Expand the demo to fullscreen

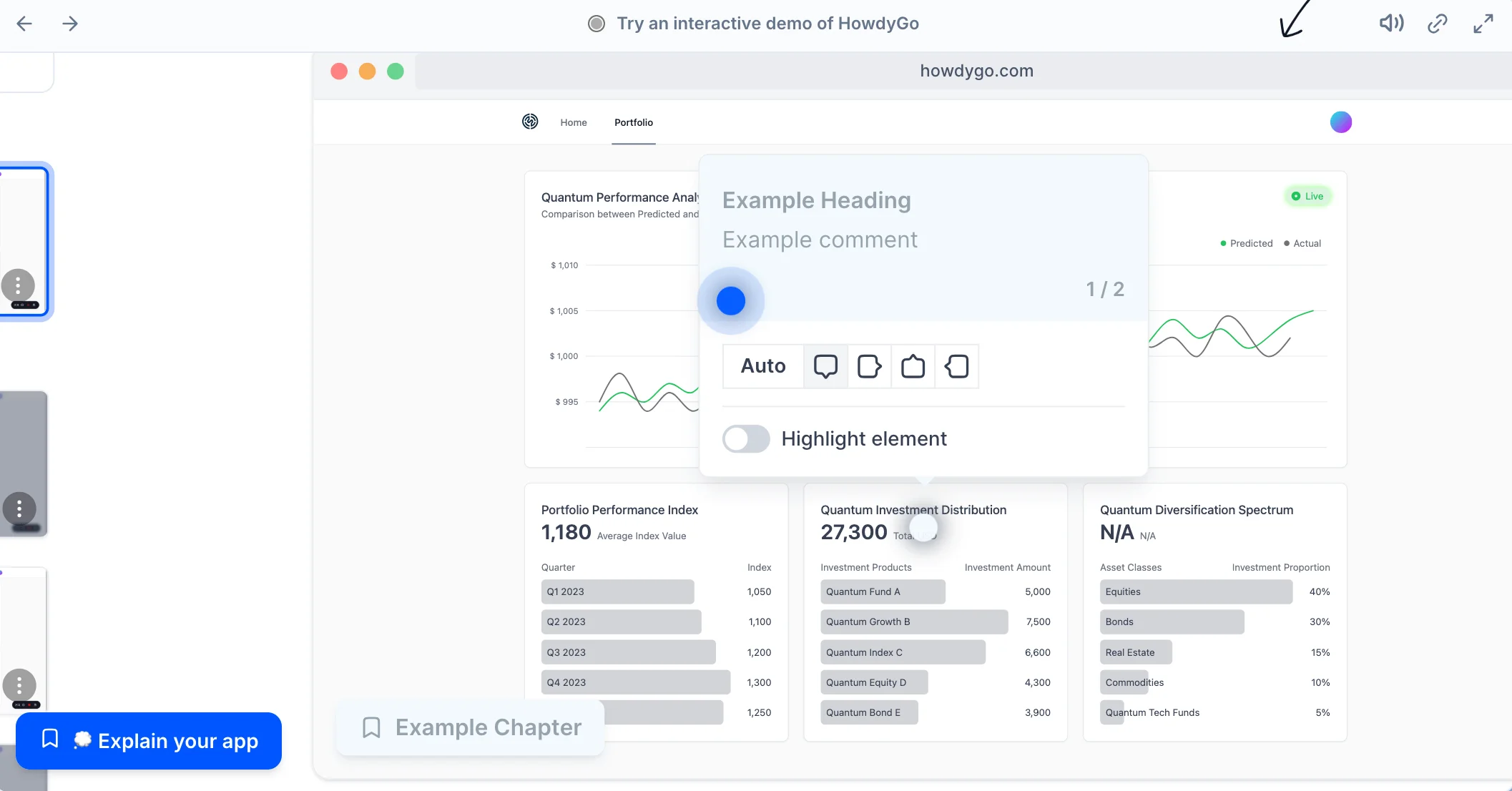tap(1483, 23)
